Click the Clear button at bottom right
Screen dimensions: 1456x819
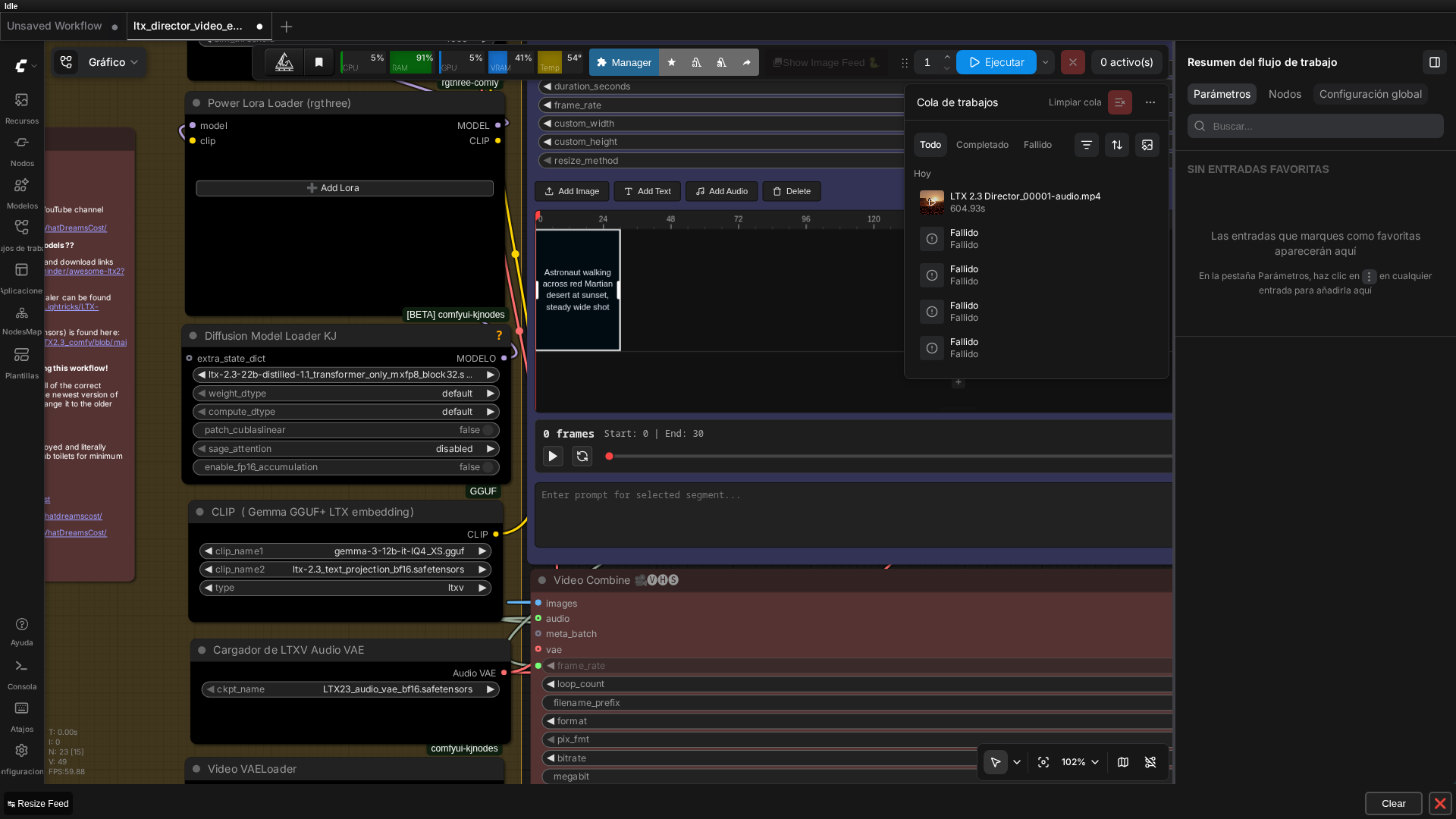pos(1393,804)
